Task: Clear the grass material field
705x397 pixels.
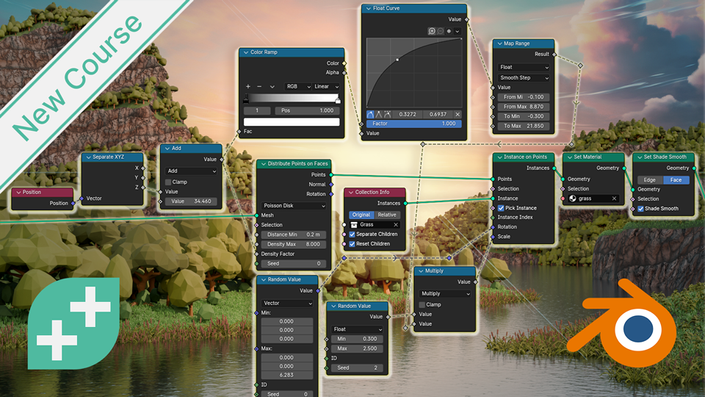Action: tap(614, 198)
